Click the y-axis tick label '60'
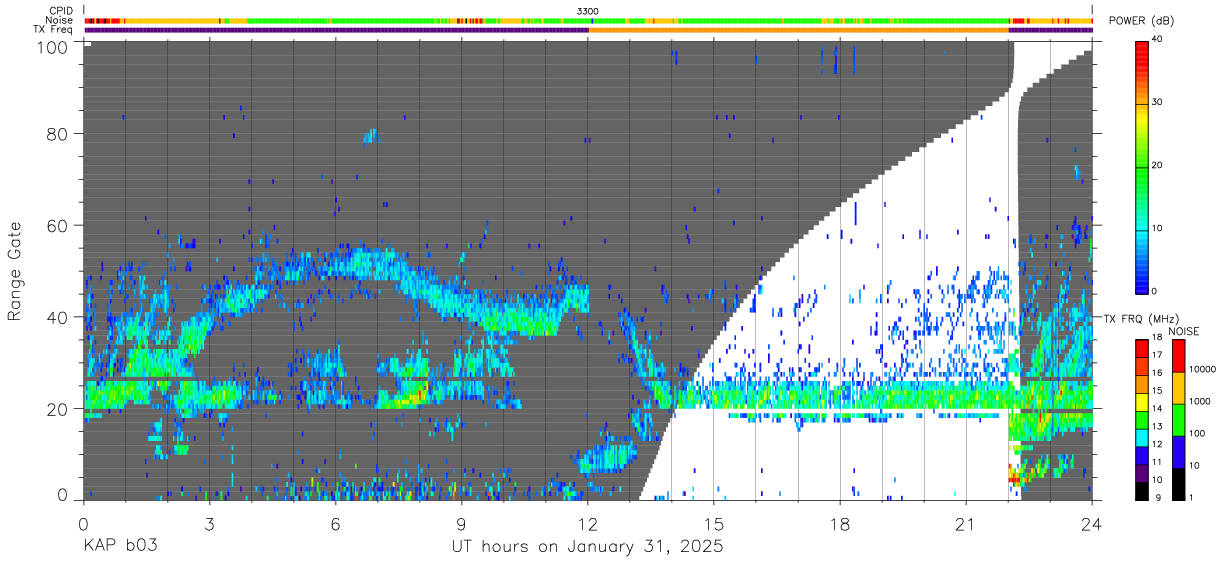Viewport: 1228px width, 567px height. (x=57, y=225)
